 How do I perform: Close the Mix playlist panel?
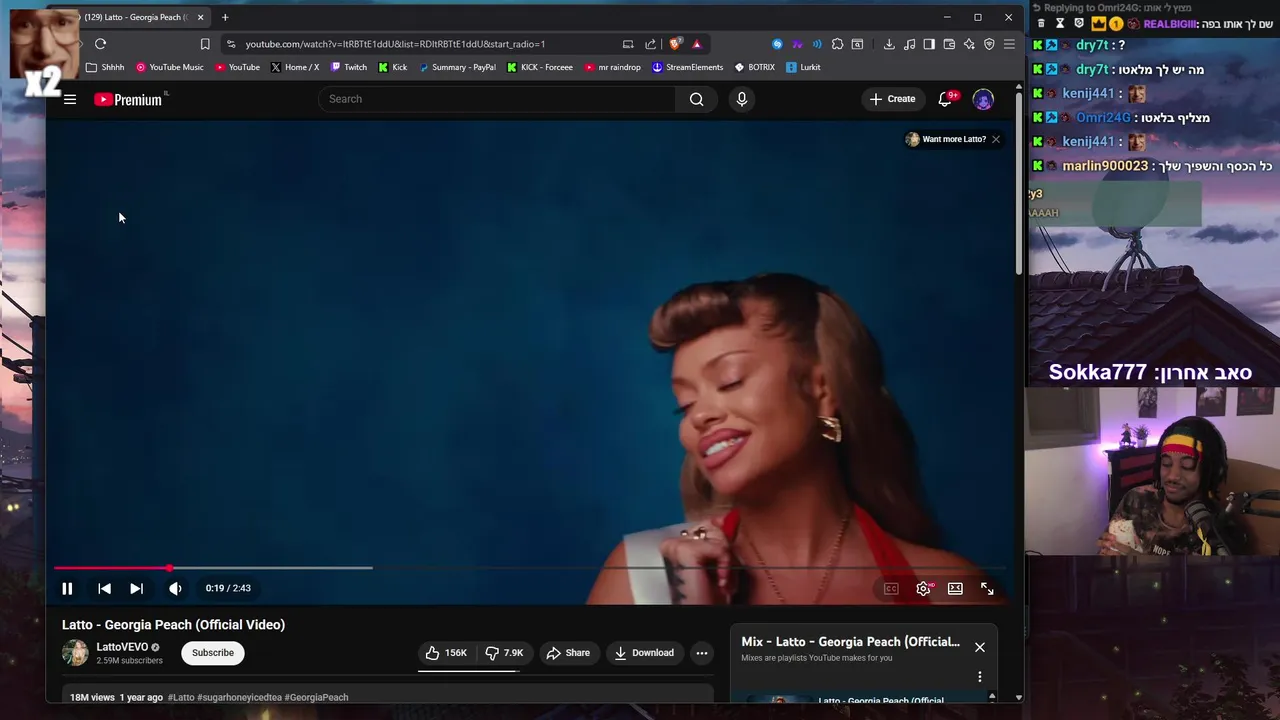pos(980,647)
